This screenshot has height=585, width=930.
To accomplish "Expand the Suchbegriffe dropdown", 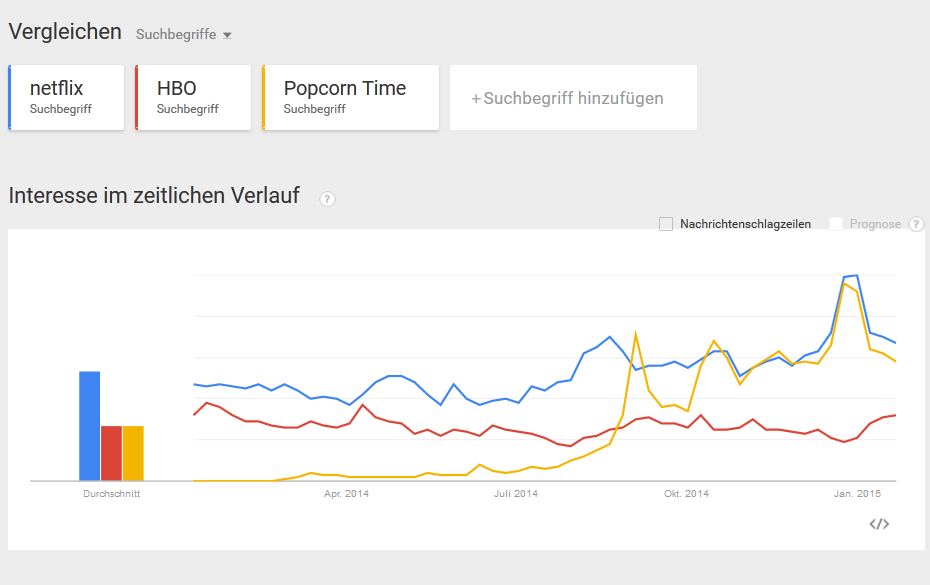I will [x=184, y=34].
